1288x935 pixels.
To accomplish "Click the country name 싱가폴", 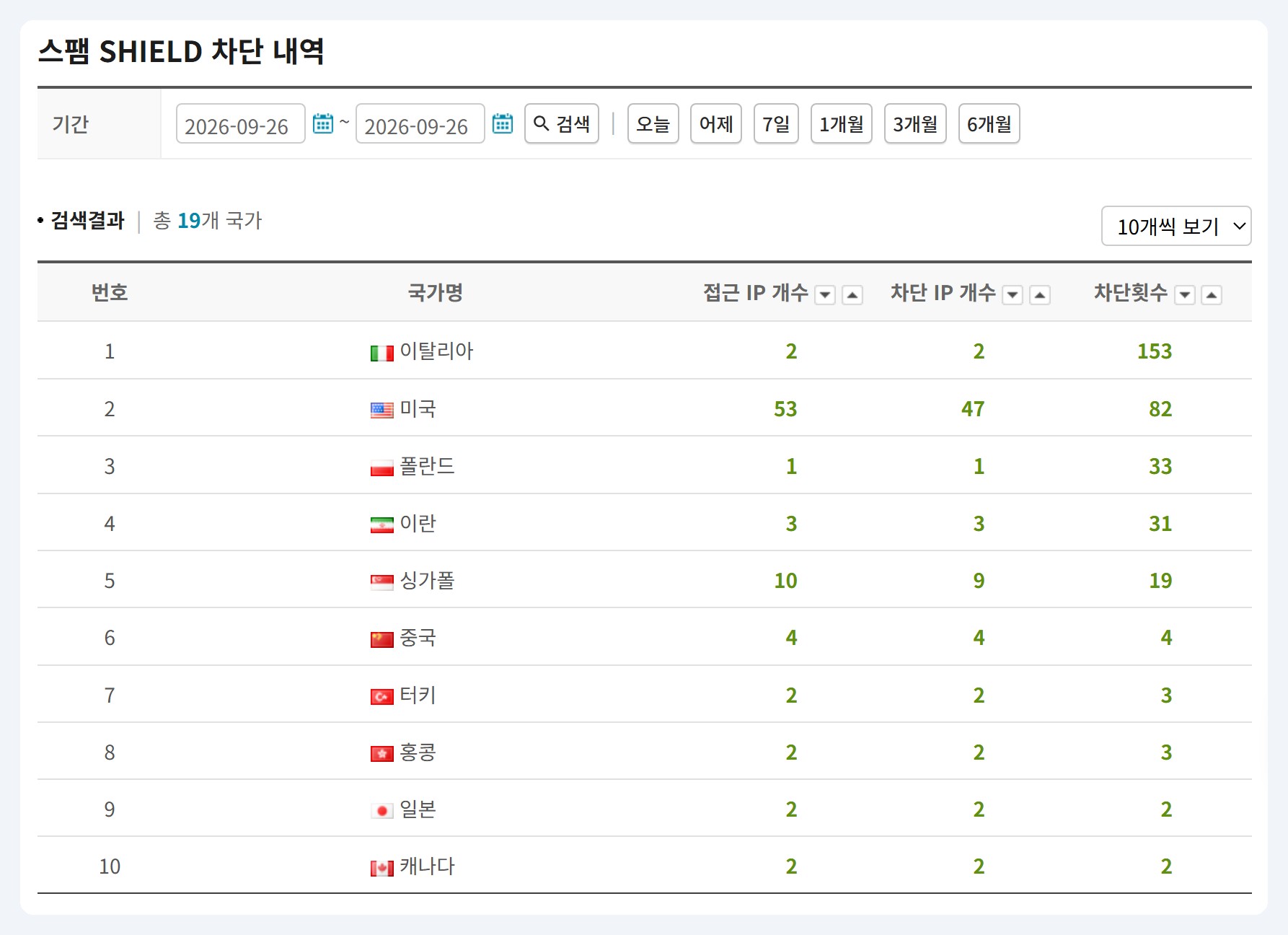I will 428,581.
